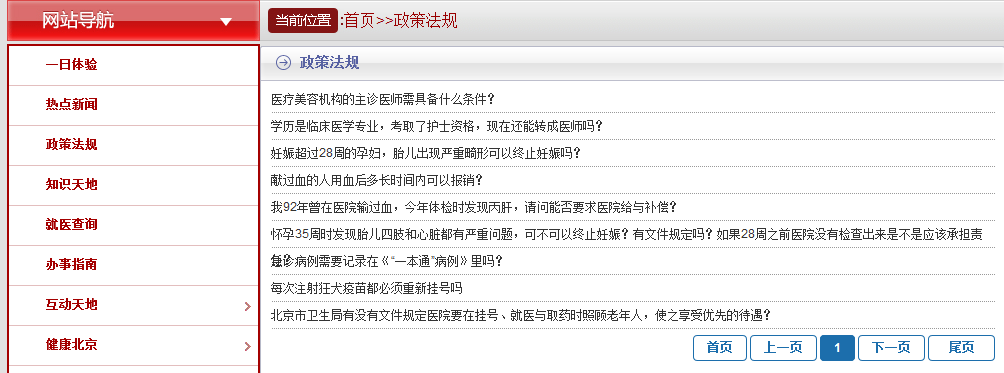Click the 首页 breadcrumb link

click(359, 20)
